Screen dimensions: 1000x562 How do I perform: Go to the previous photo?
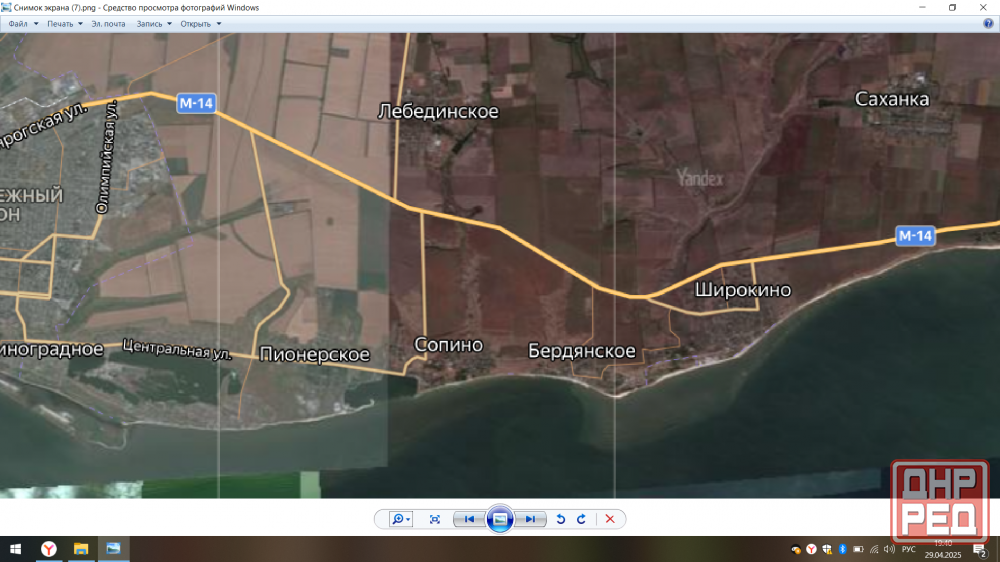click(x=469, y=519)
